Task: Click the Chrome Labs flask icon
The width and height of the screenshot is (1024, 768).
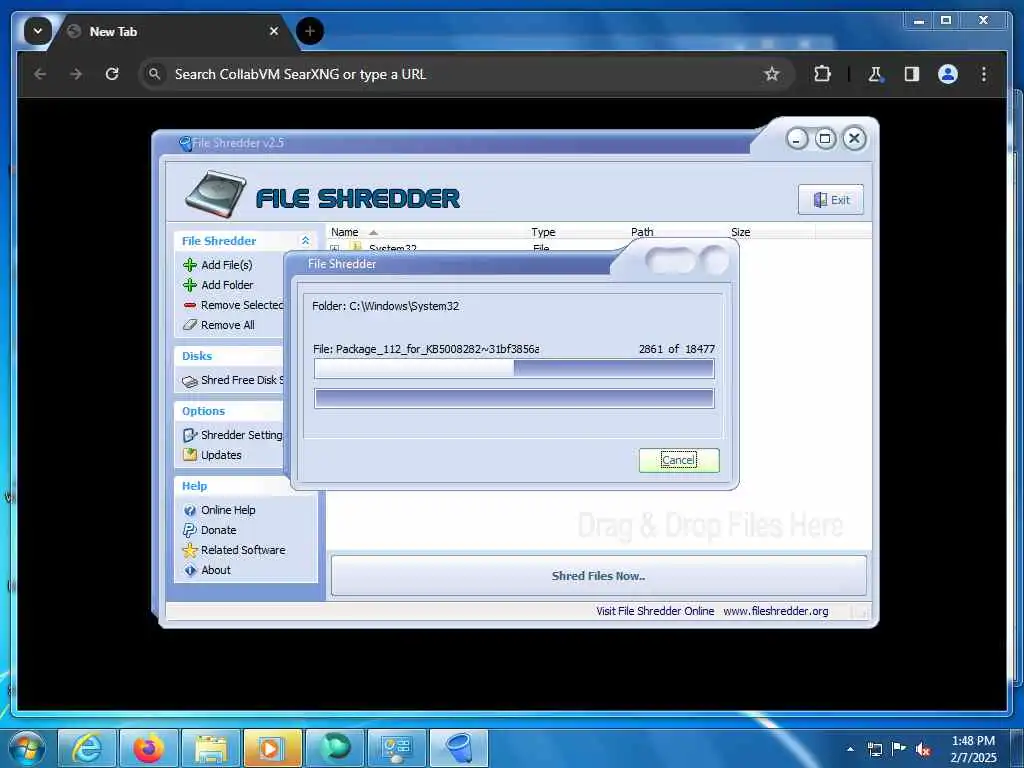Action: pos(875,74)
